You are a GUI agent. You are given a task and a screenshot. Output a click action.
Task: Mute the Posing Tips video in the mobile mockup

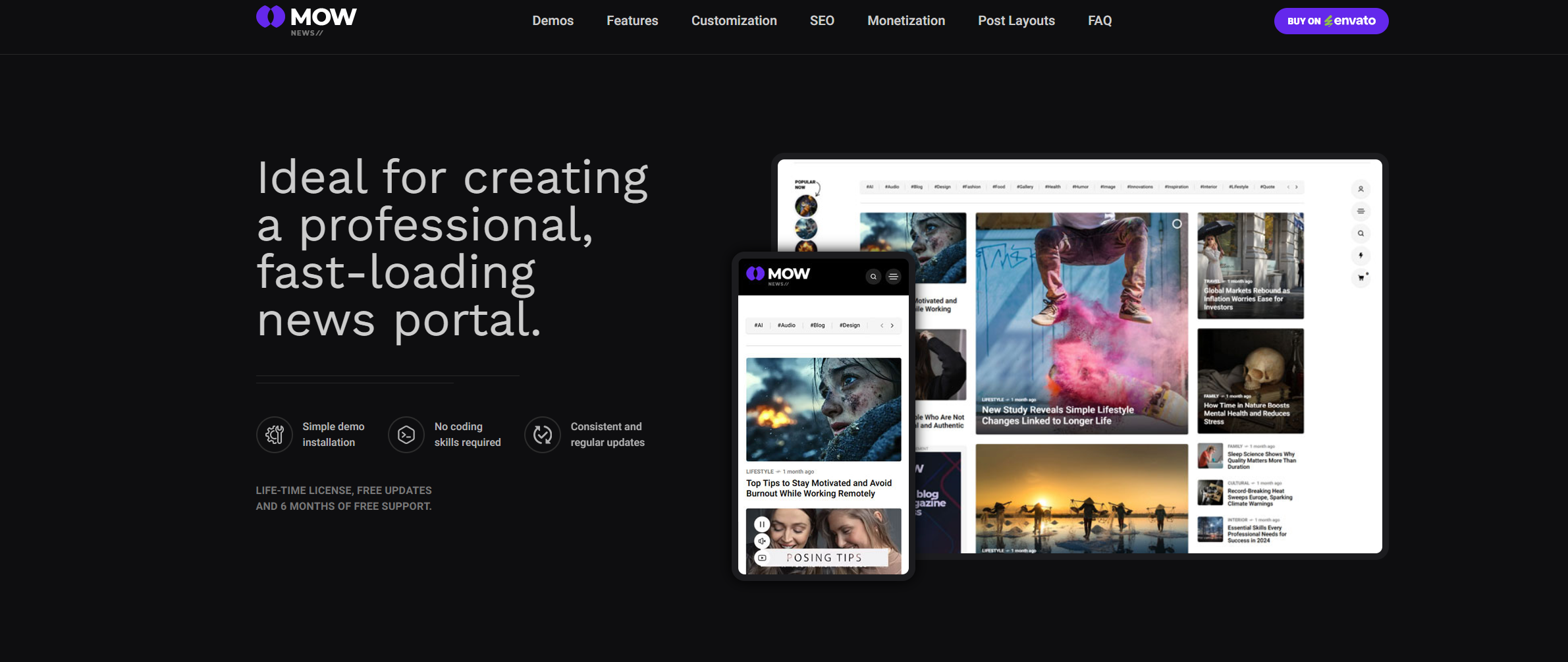click(x=762, y=541)
